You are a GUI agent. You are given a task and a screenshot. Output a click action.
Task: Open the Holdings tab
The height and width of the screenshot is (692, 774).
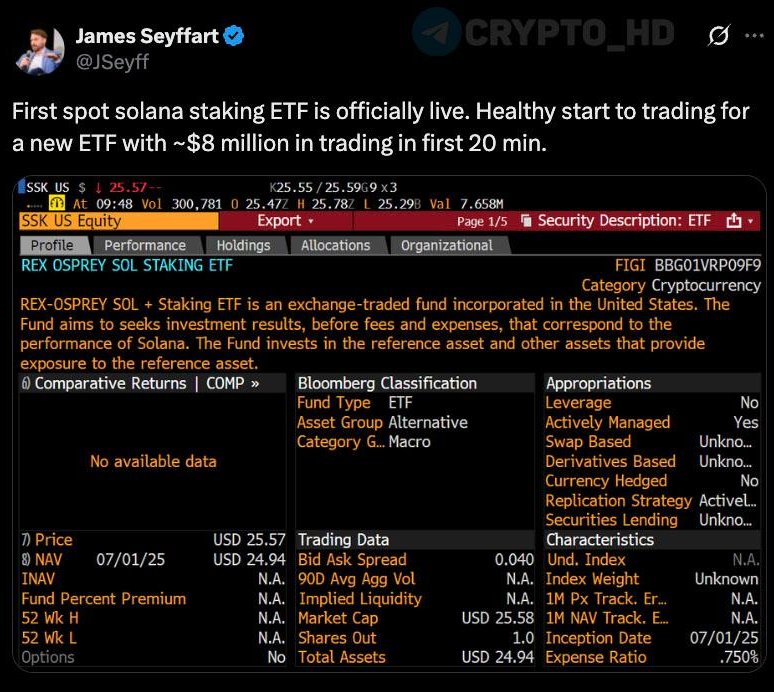243,245
